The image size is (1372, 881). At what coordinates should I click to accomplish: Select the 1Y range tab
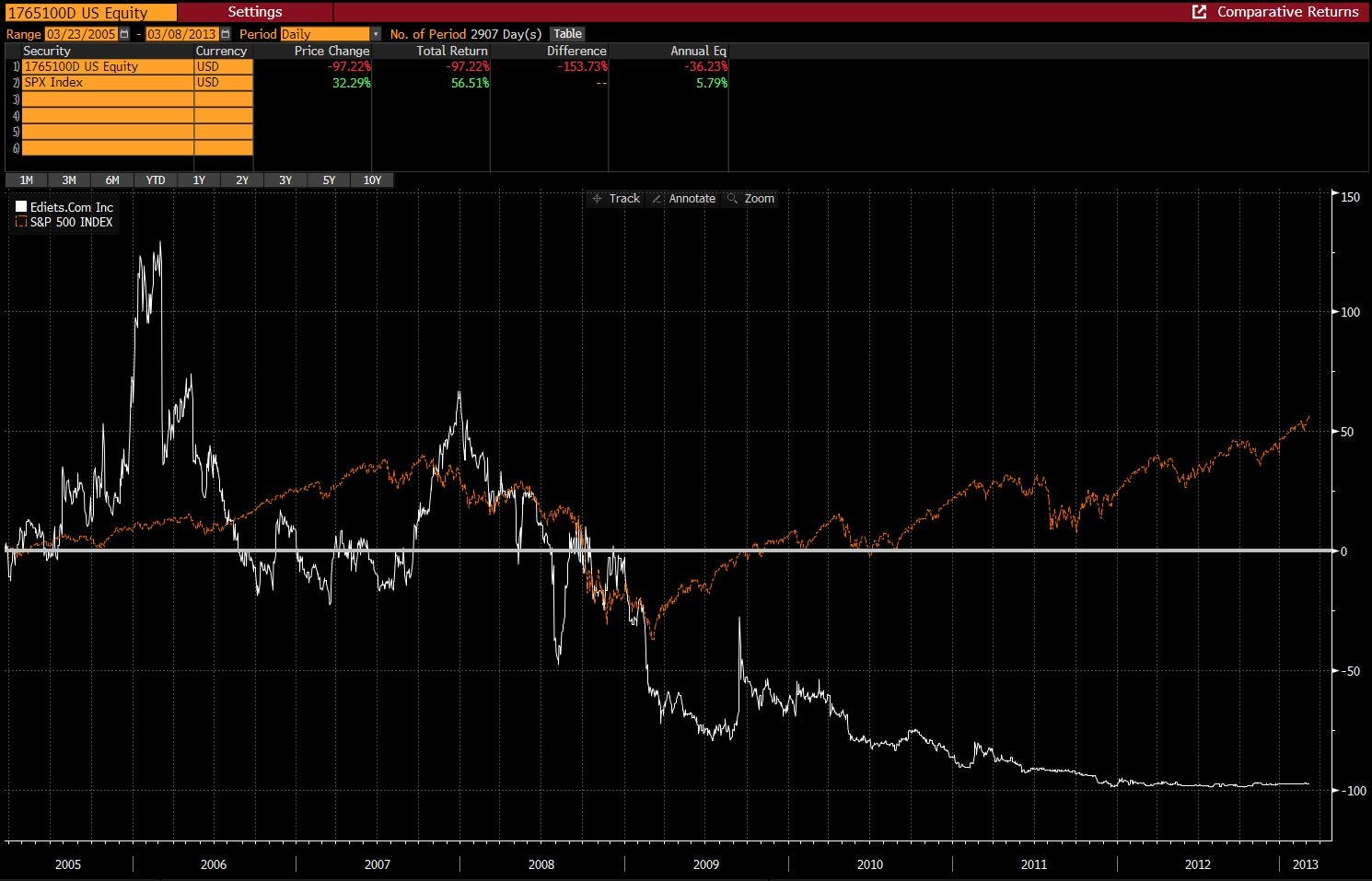199,180
